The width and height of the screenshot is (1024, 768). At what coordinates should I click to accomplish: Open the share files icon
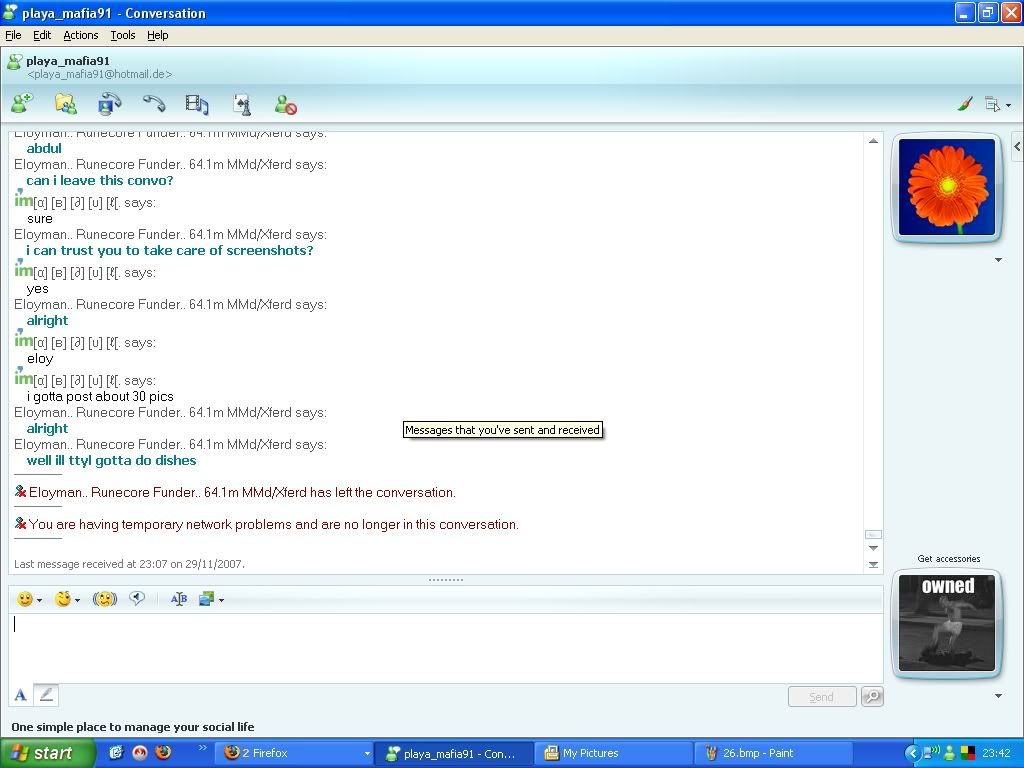pyautogui.click(x=65, y=104)
